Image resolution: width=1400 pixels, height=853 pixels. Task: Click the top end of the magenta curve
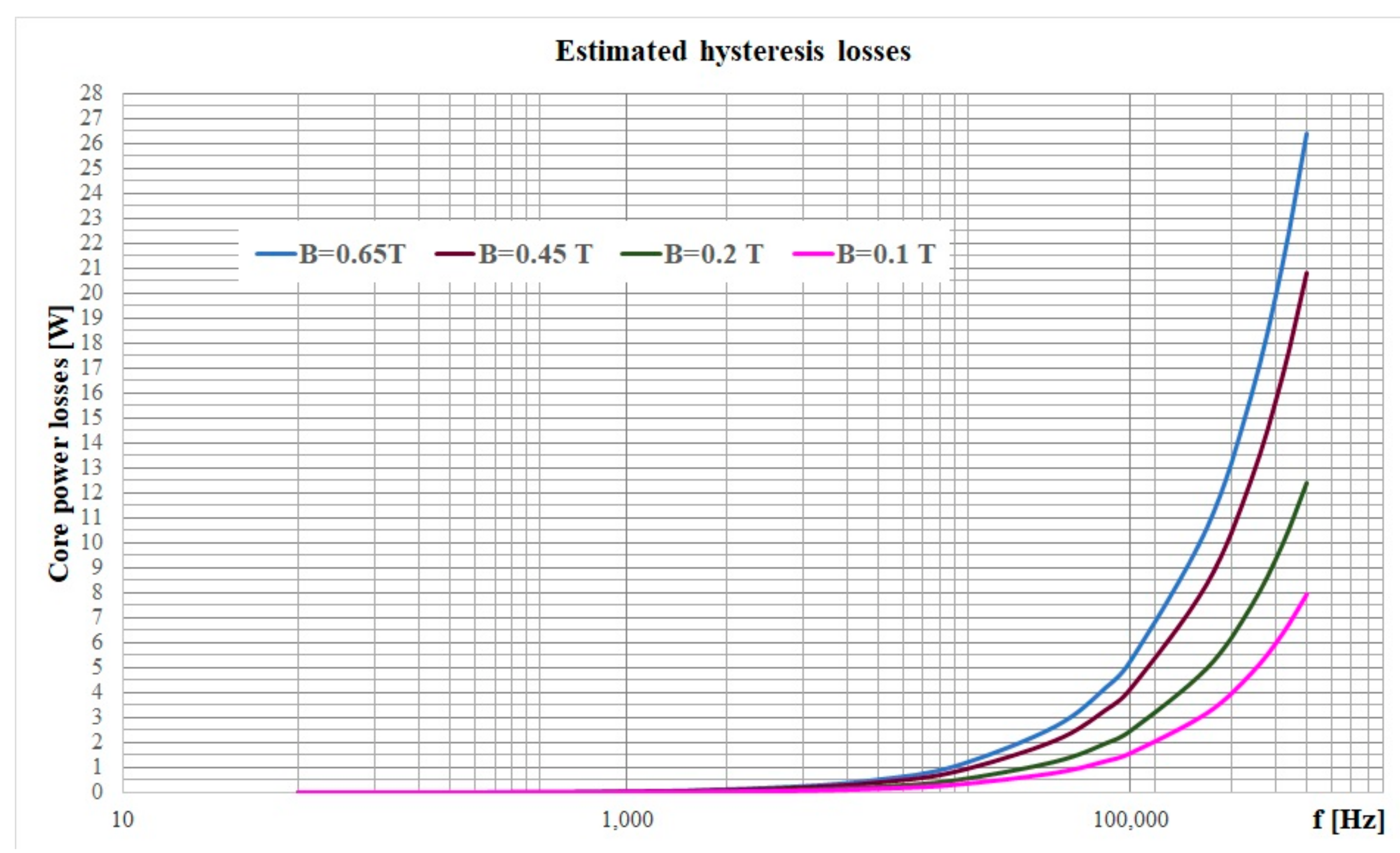1306,594
